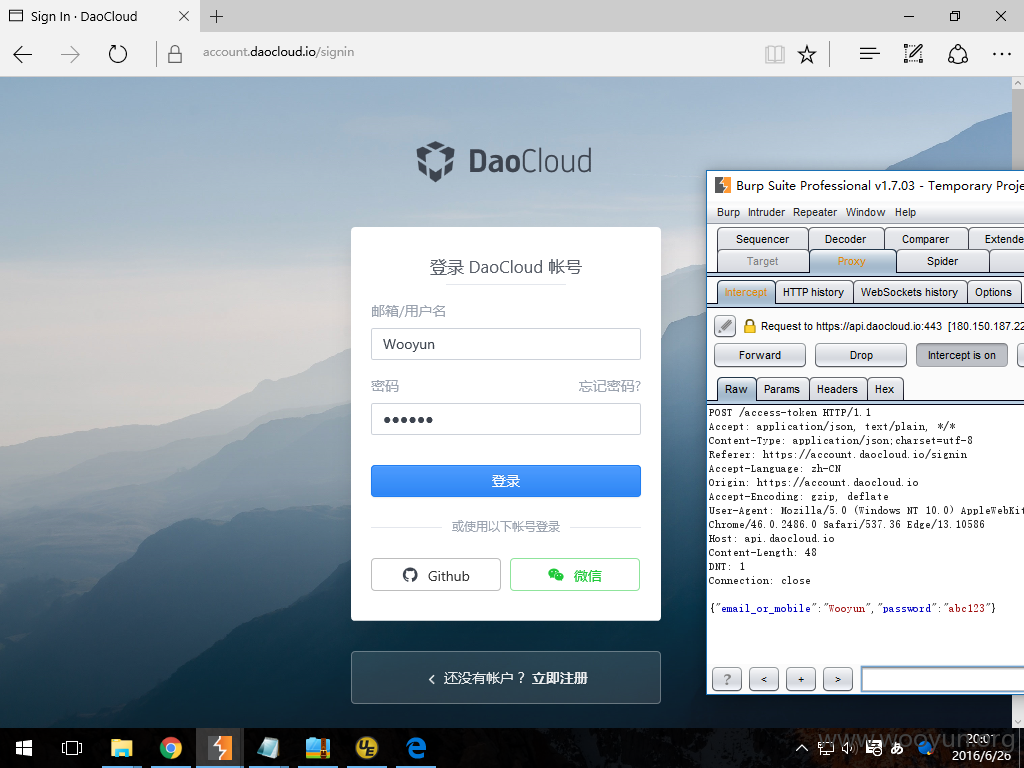The width and height of the screenshot is (1024, 768).
Task: Click the browser forward arrow
Action: point(70,54)
